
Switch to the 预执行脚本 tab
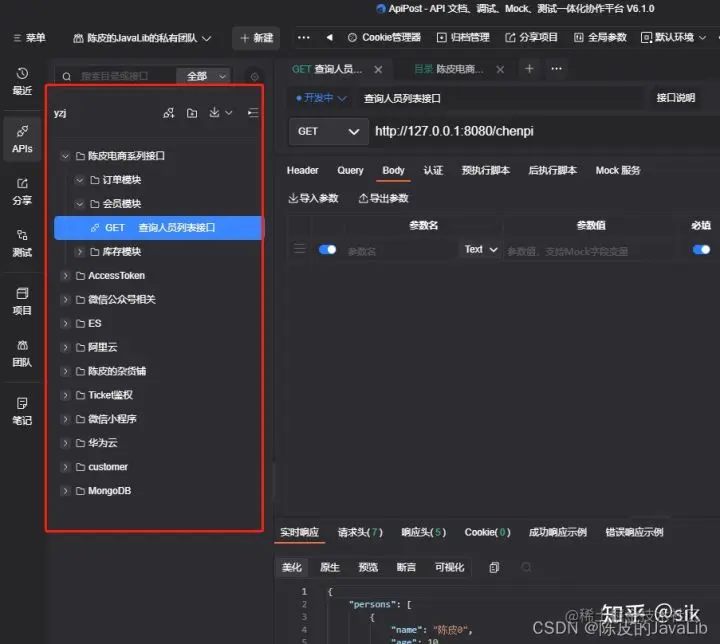pyautogui.click(x=485, y=170)
